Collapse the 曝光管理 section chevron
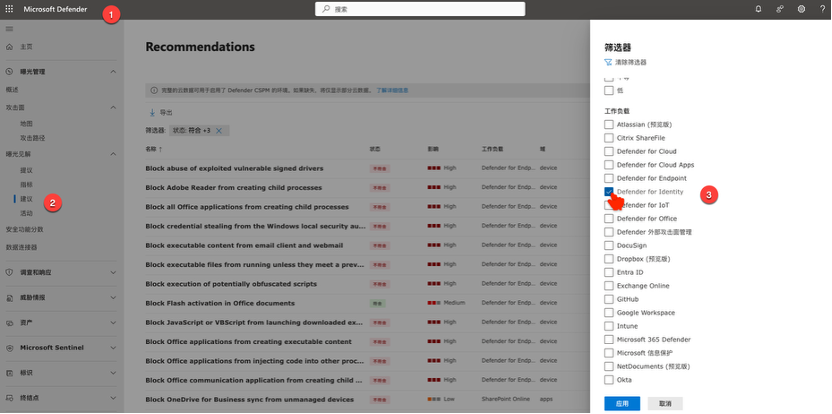Viewport: 832px width, 414px height. coord(113,72)
